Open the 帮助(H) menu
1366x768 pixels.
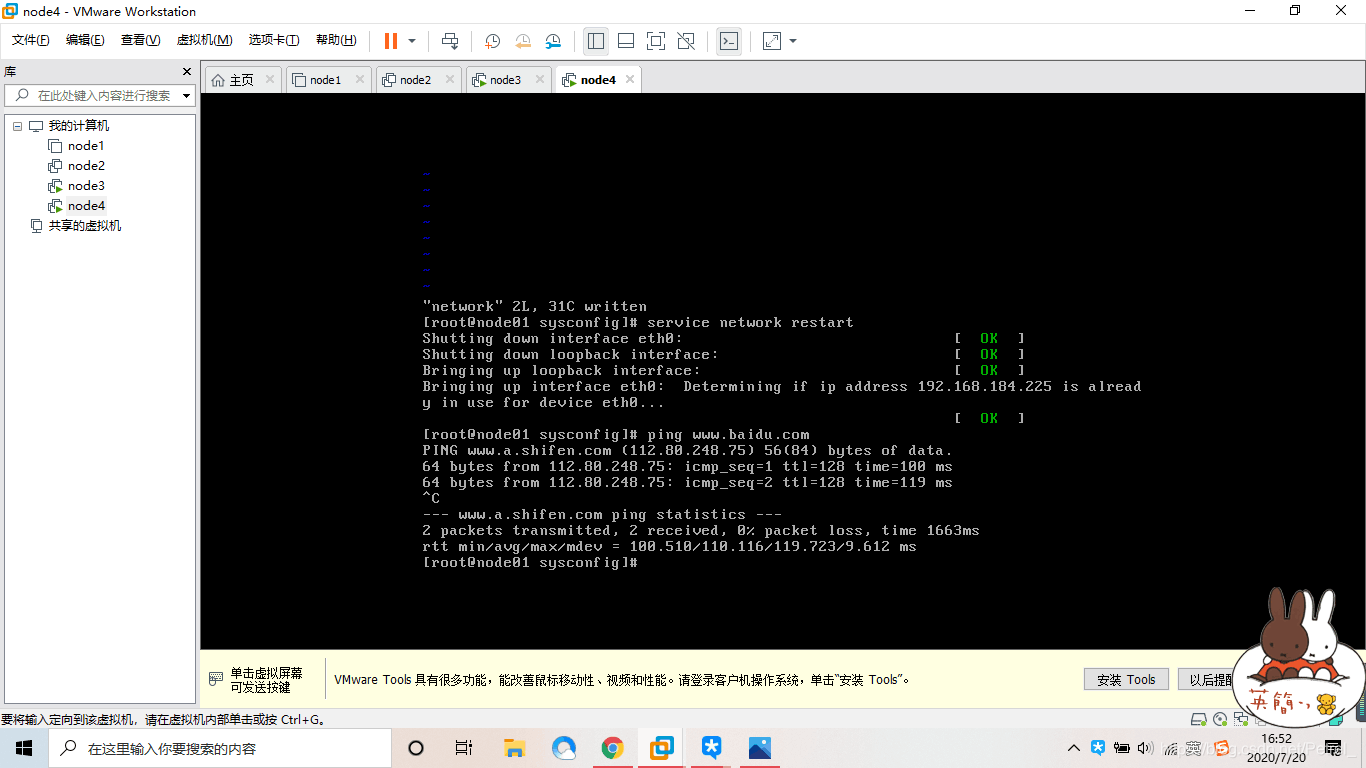336,40
